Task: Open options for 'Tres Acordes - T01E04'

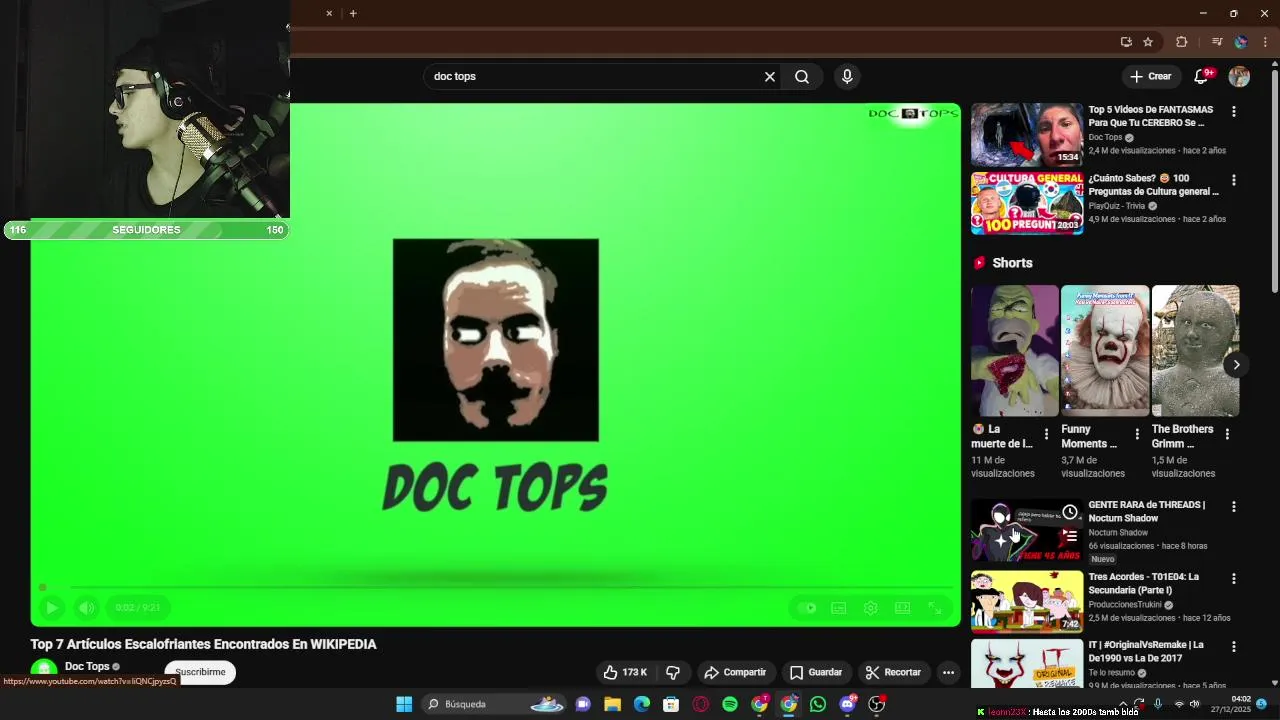Action: [1234, 579]
